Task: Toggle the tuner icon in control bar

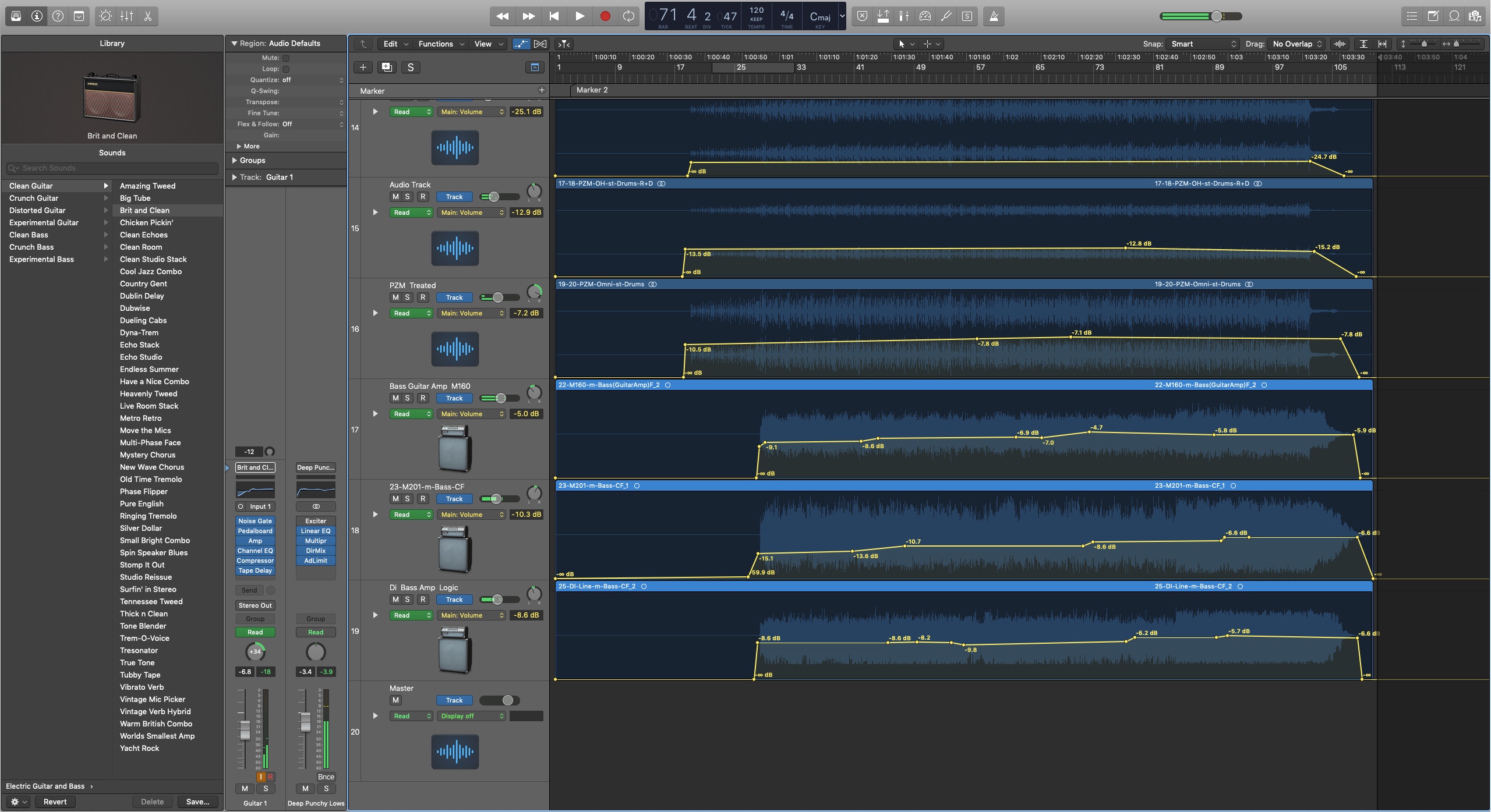Action: point(946,16)
